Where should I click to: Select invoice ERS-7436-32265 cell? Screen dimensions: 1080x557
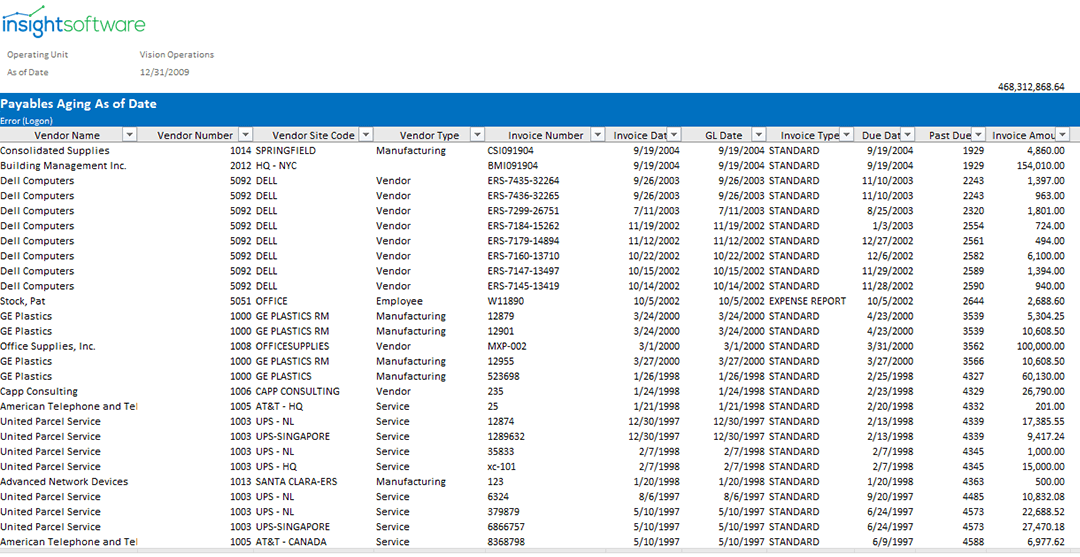coord(523,196)
